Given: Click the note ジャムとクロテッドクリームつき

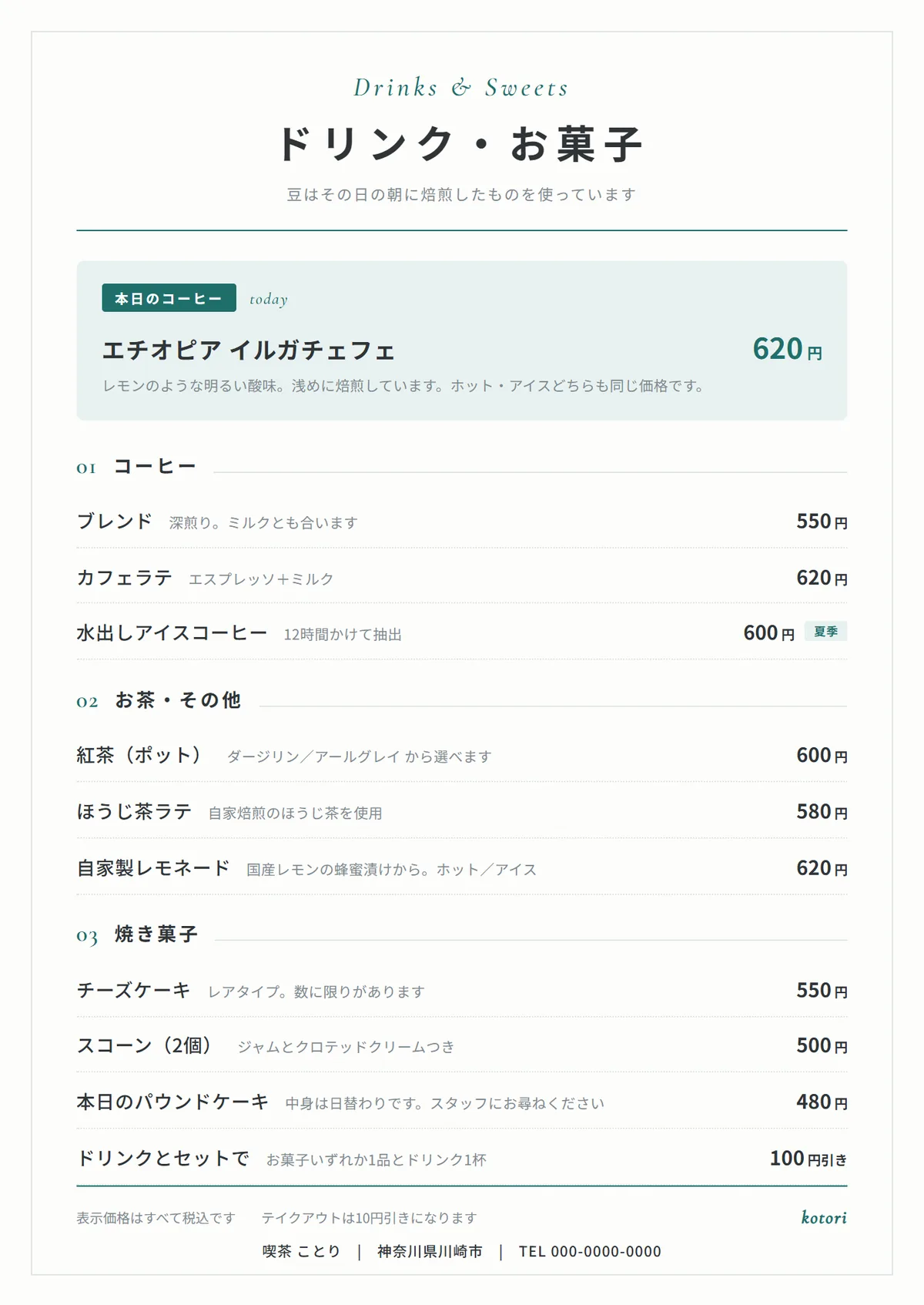Looking at the screenshot, I should (346, 1047).
